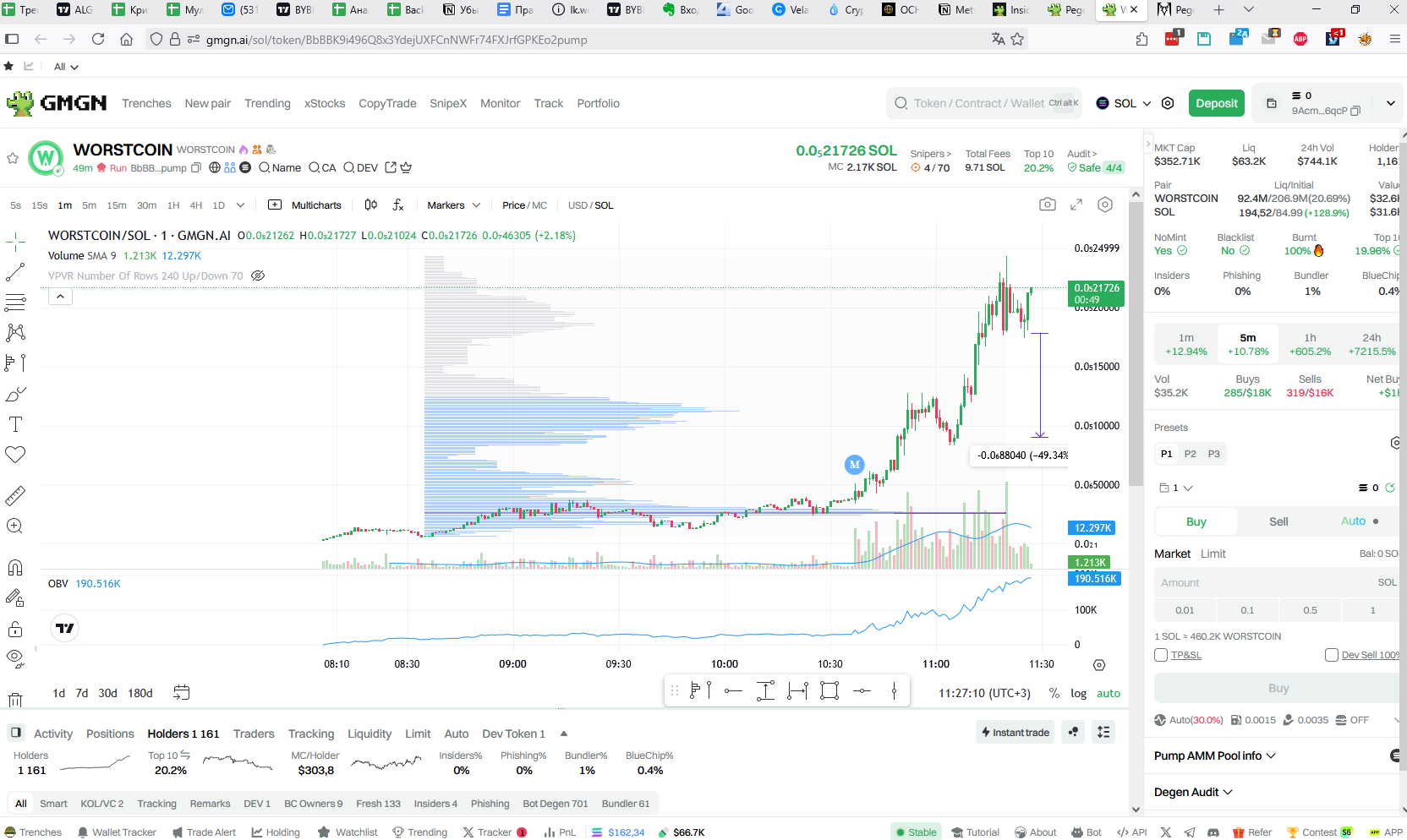Expand the account menu chevron
The height and width of the screenshot is (840, 1407).
click(1390, 103)
